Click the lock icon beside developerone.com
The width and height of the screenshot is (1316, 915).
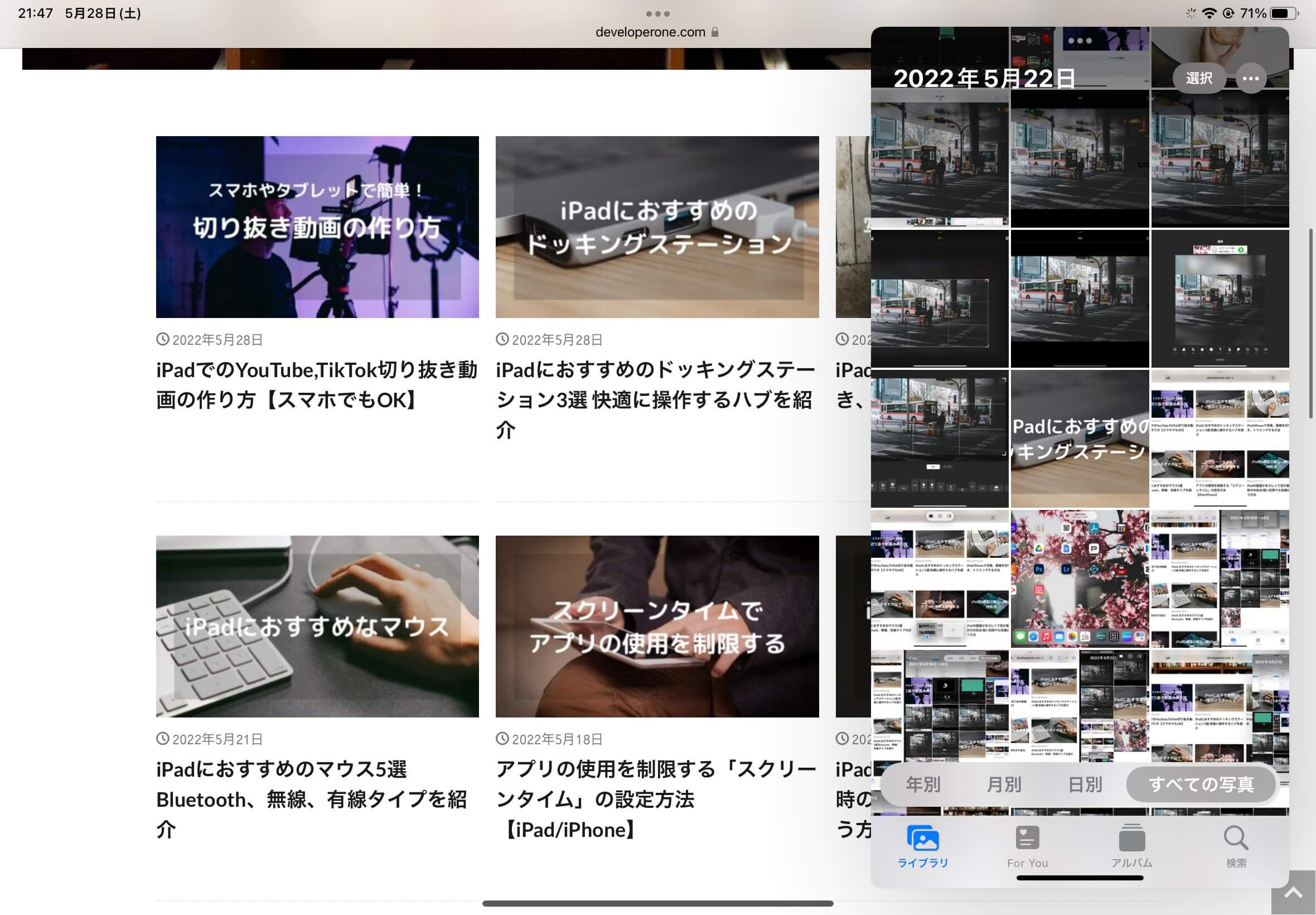tap(714, 32)
